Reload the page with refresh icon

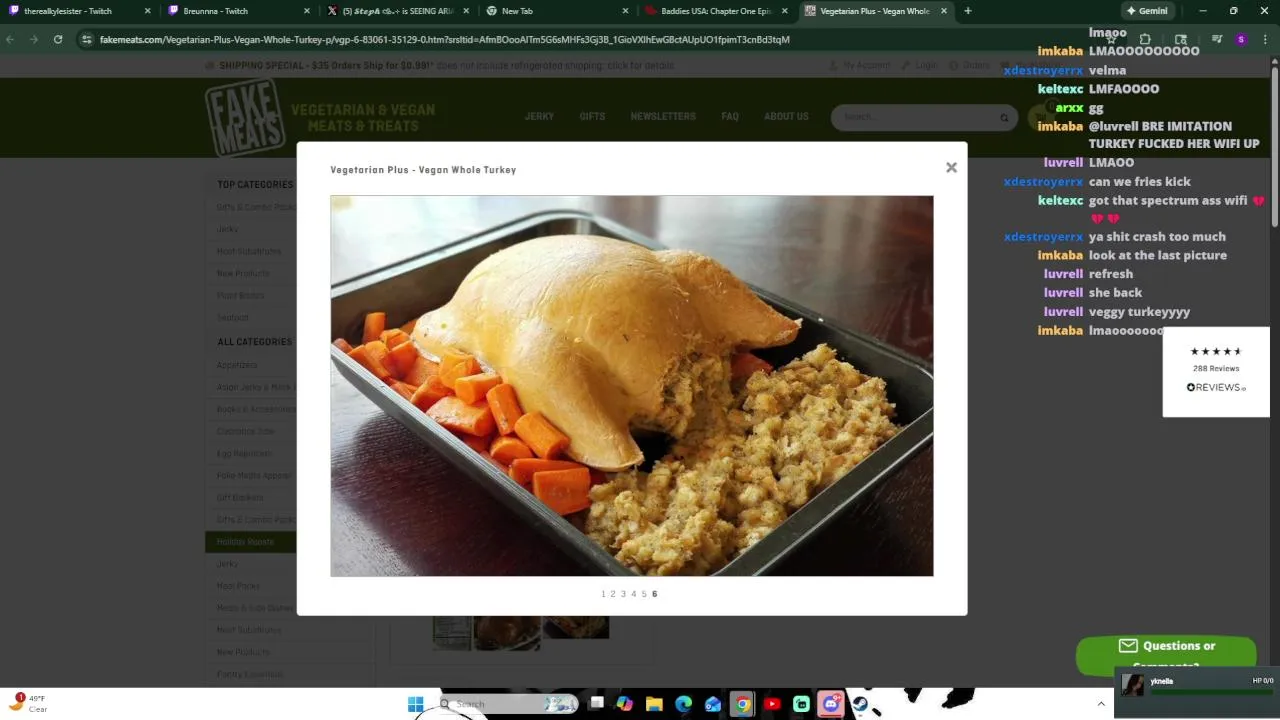tap(58, 39)
